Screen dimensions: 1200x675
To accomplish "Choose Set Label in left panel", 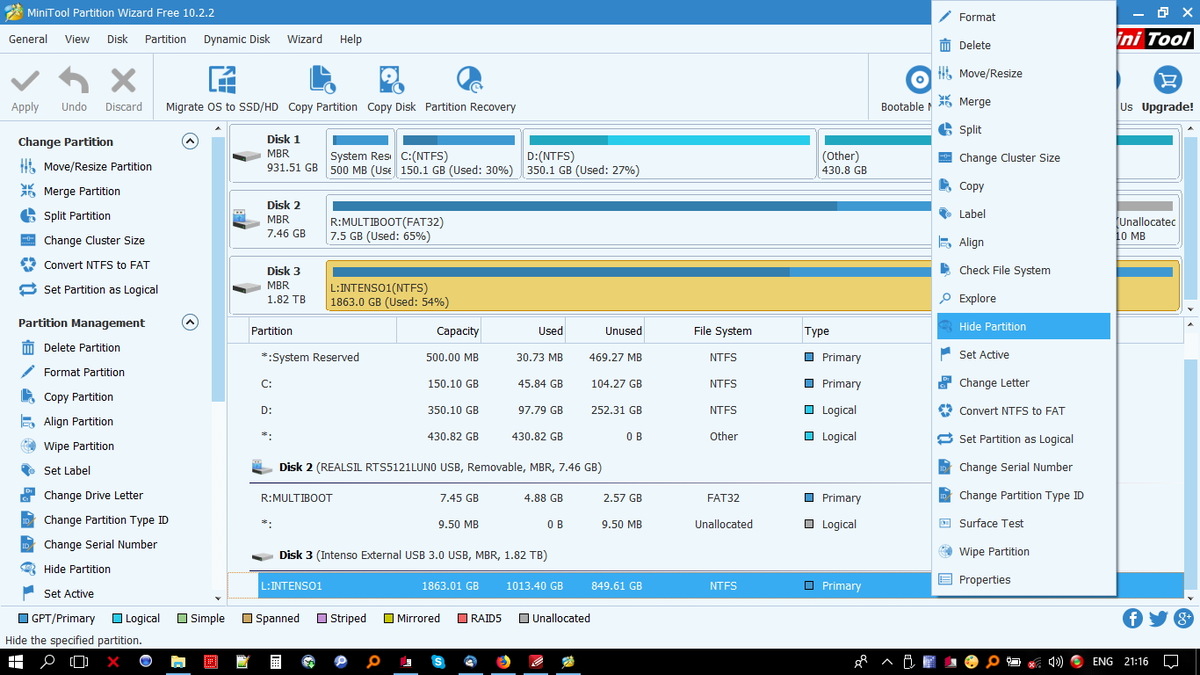I will click(67, 471).
